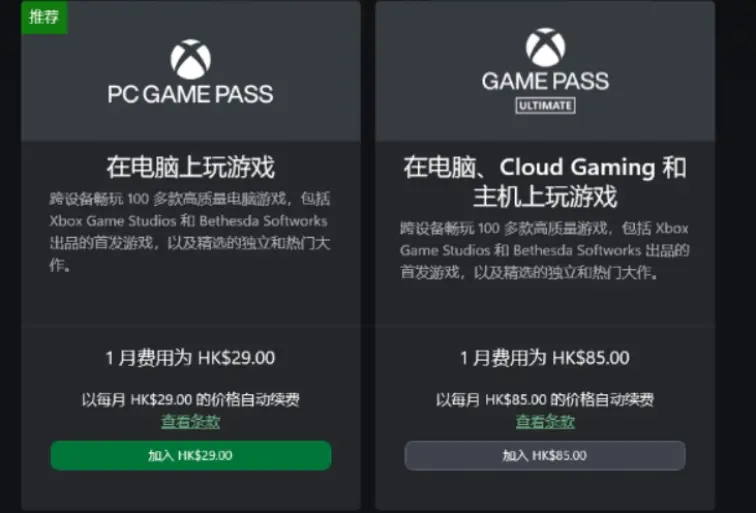Click PC Game Pass description paragraph
756x513 pixels.
(x=189, y=232)
